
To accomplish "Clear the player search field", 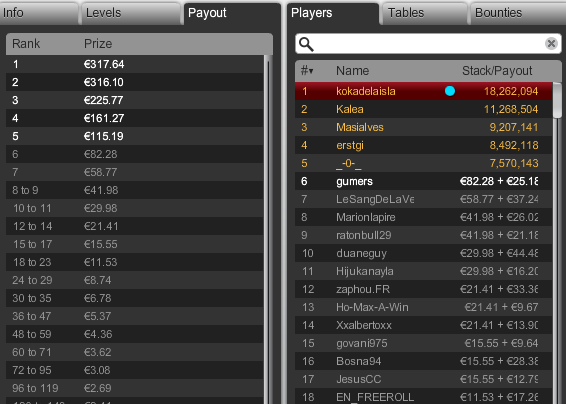I will 551,44.
